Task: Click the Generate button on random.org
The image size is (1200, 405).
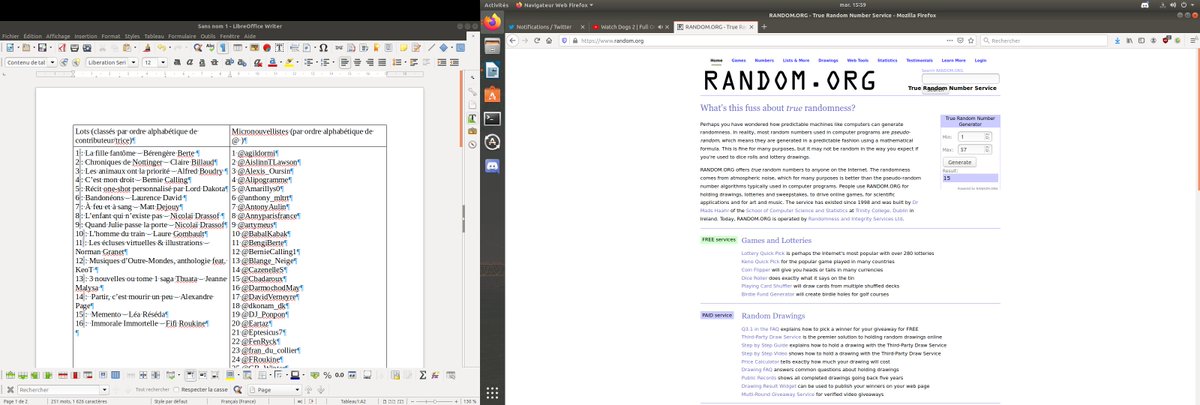Action: click(x=959, y=162)
